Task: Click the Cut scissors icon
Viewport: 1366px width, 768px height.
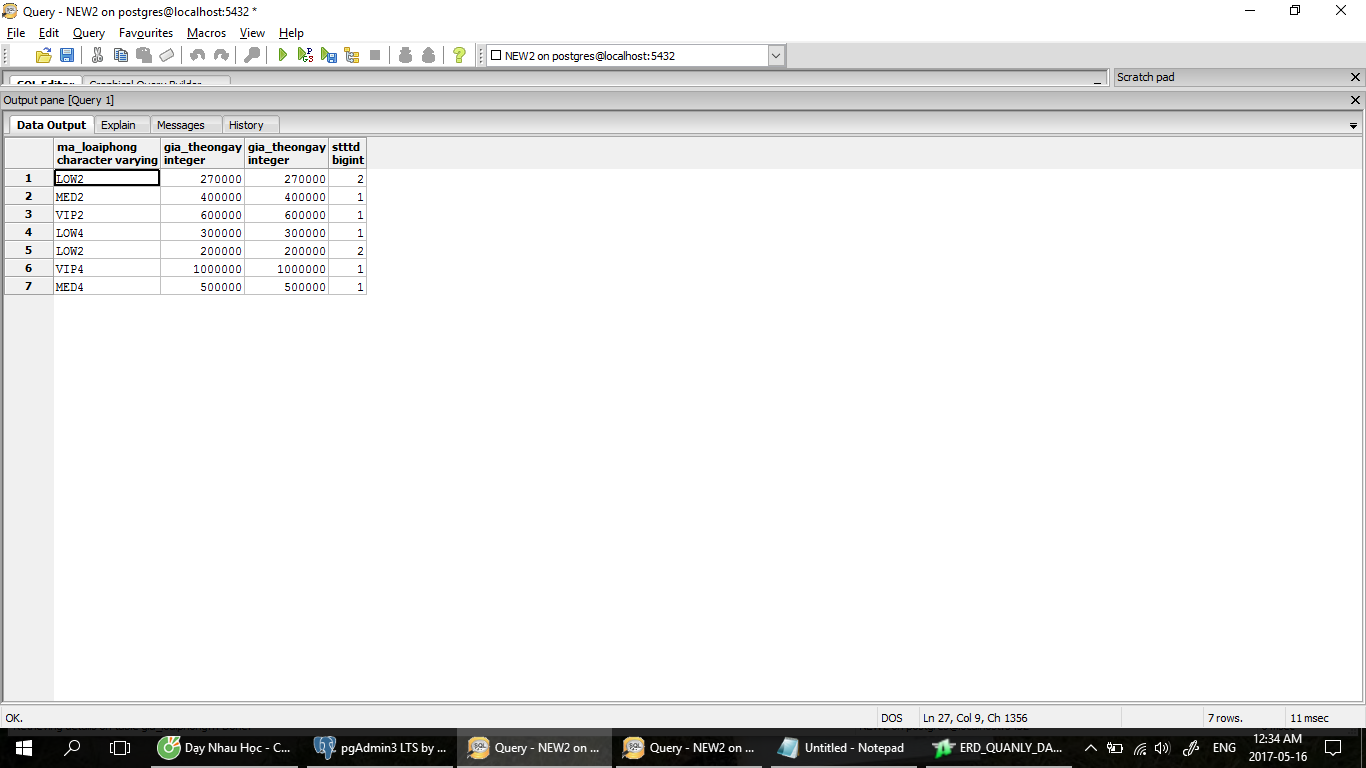Action: click(x=97, y=56)
